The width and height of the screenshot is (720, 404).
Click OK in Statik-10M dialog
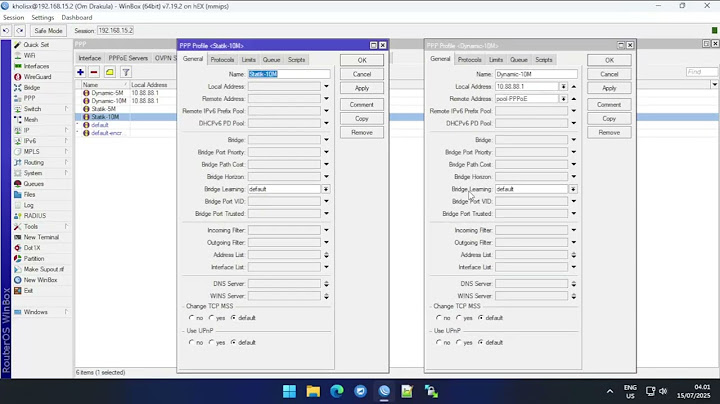pos(362,60)
